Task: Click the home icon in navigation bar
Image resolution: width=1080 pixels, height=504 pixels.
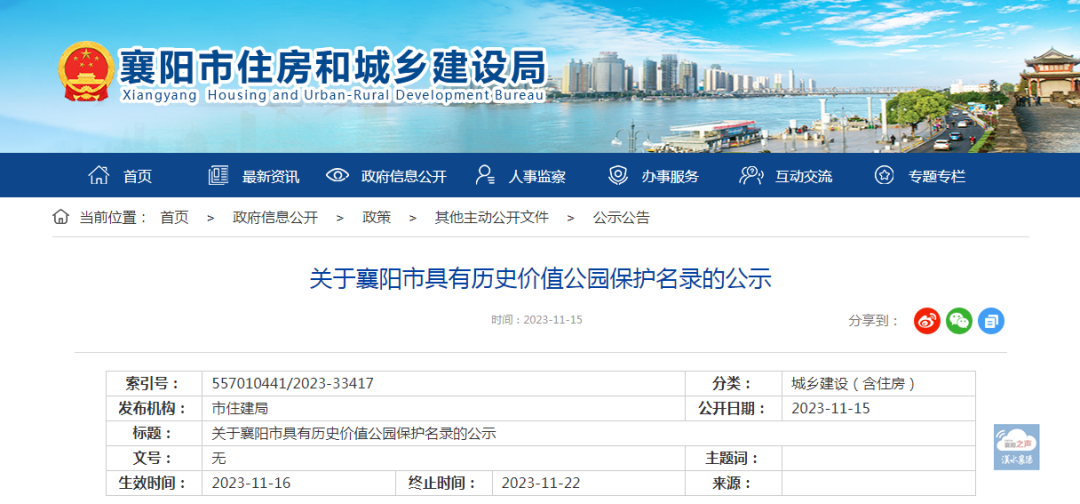Action: click(x=99, y=176)
